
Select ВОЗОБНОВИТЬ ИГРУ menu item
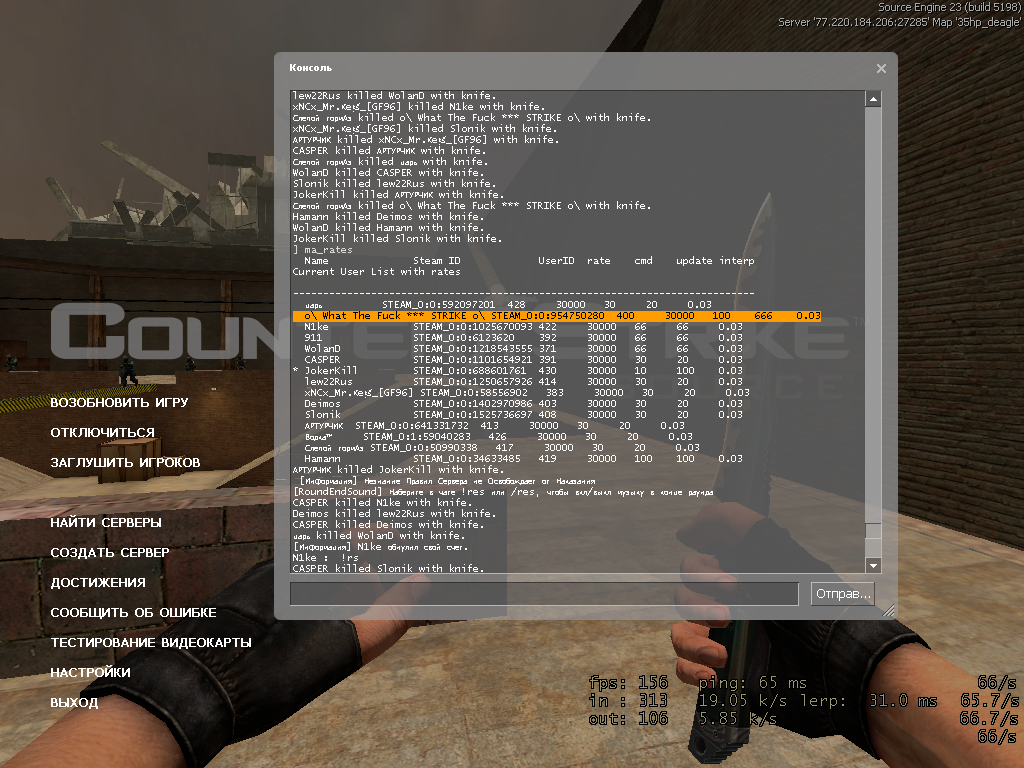(x=120, y=402)
